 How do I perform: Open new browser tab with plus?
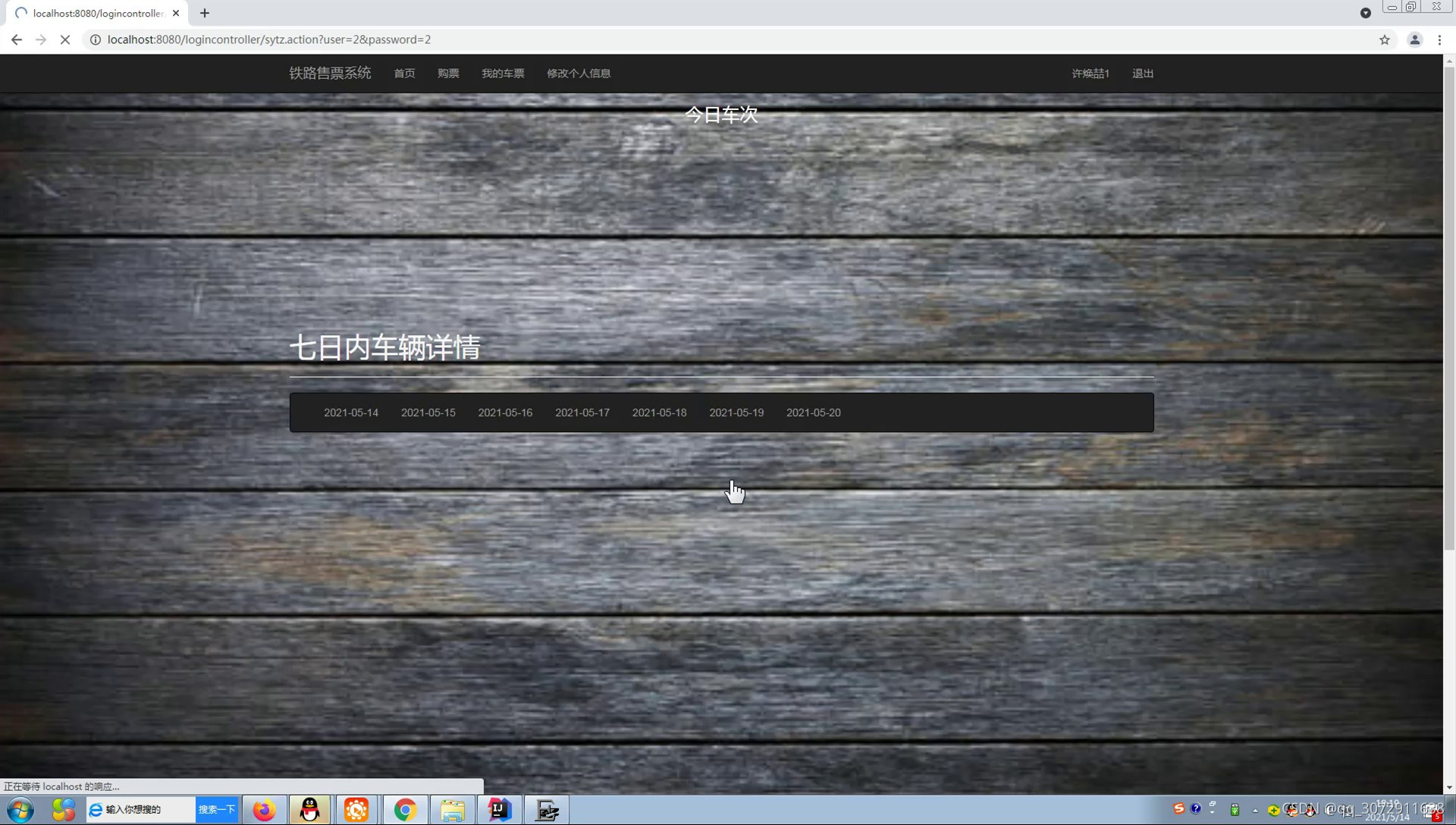pos(205,13)
